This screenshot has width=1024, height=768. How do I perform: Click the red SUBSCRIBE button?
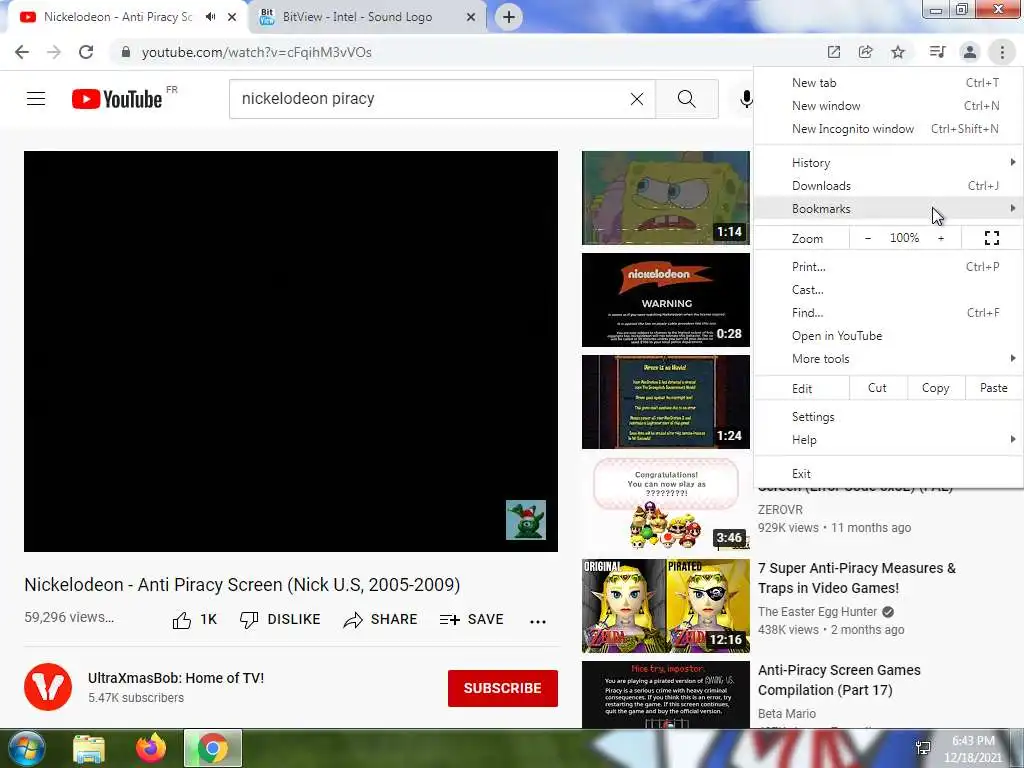click(502, 688)
